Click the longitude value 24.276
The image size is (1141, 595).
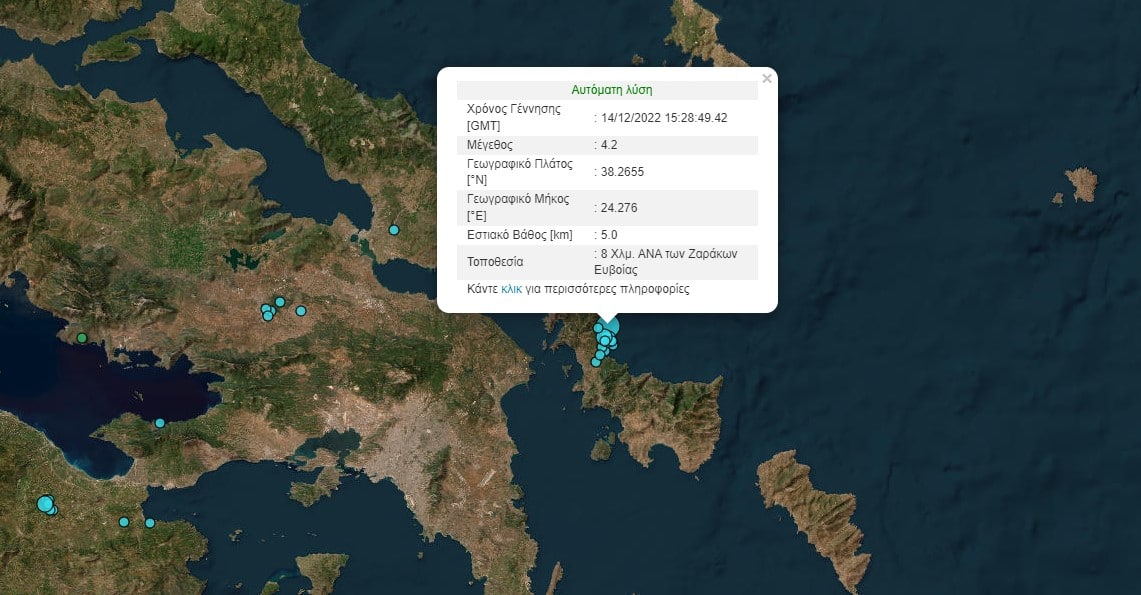tap(618, 208)
